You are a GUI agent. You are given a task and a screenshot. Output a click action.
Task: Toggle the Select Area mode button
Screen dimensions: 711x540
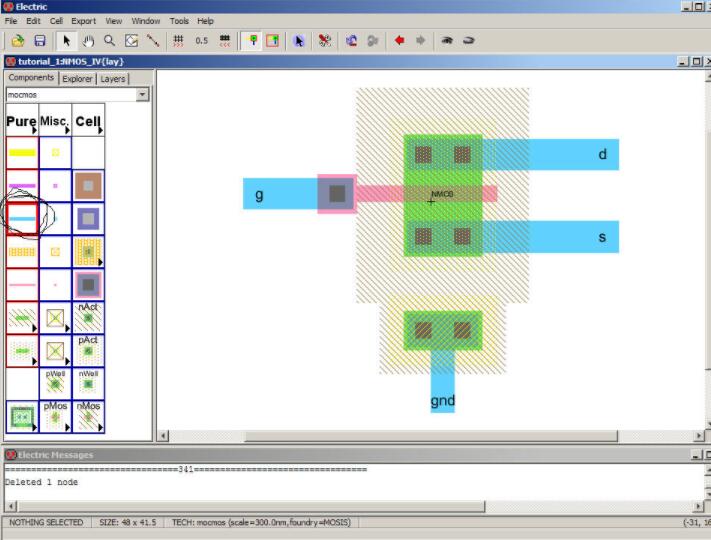click(272, 41)
